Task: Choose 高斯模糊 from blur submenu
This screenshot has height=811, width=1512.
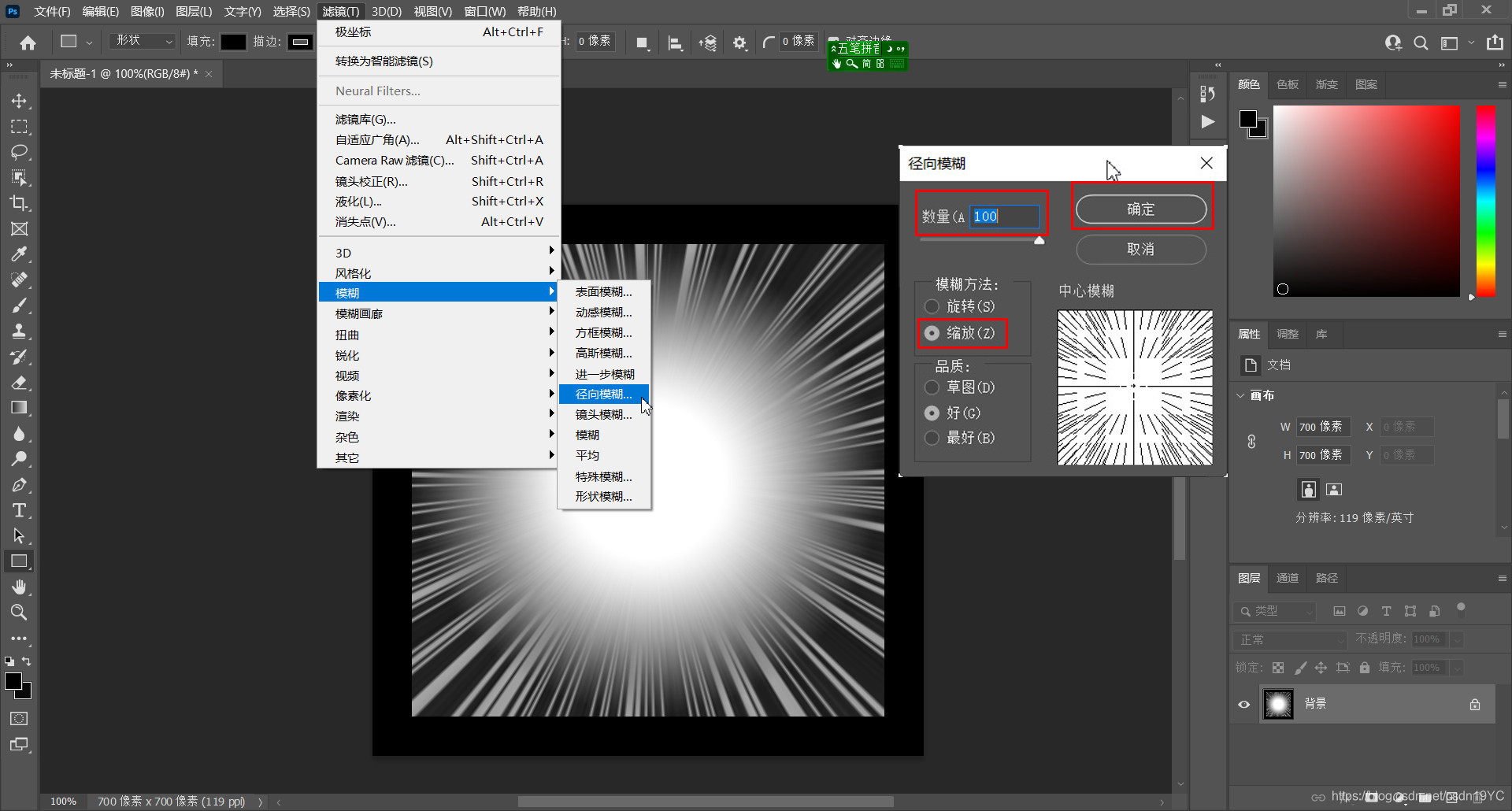Action: (604, 353)
